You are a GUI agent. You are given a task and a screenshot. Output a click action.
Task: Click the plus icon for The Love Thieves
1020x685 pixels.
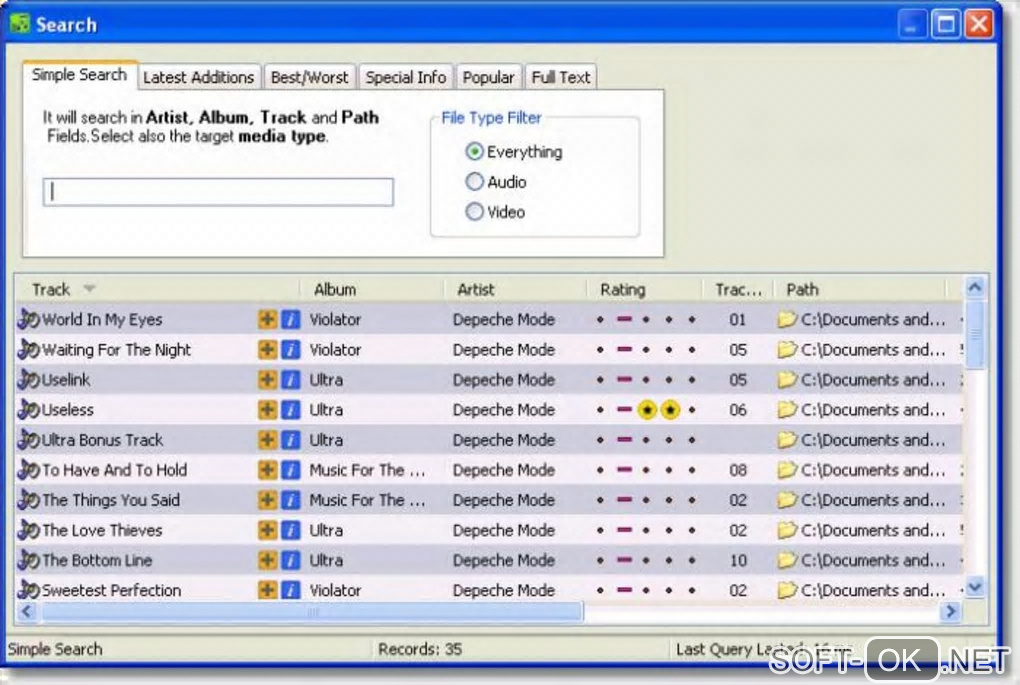pos(267,530)
